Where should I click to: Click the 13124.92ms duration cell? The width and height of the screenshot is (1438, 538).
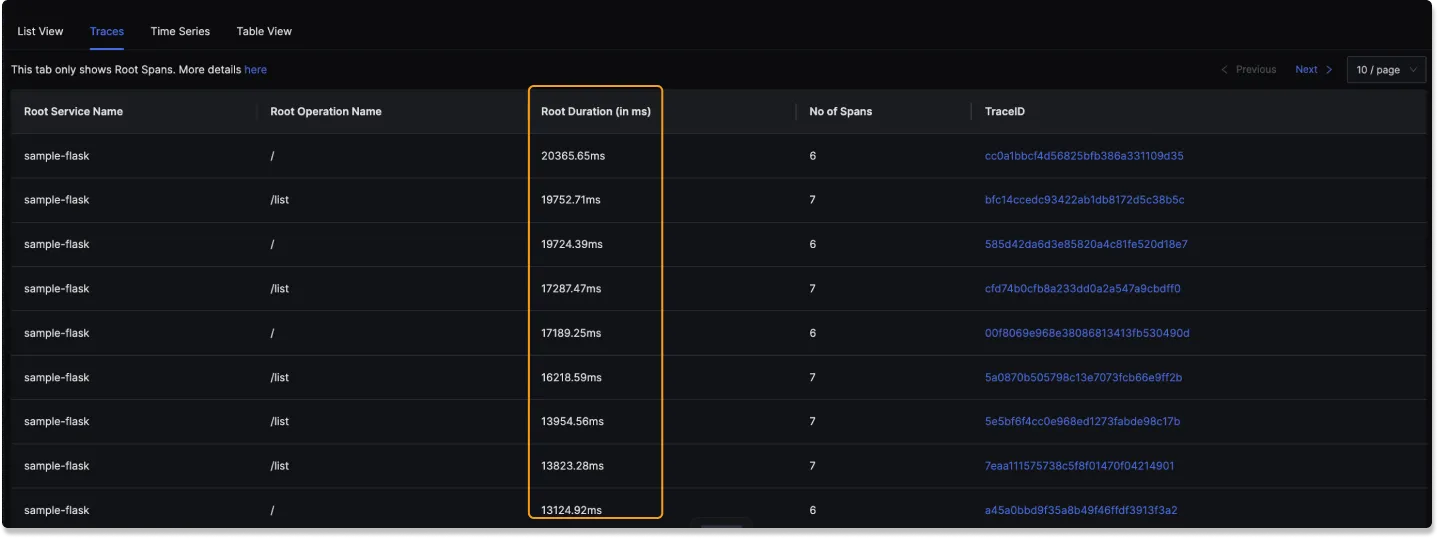click(x=572, y=510)
